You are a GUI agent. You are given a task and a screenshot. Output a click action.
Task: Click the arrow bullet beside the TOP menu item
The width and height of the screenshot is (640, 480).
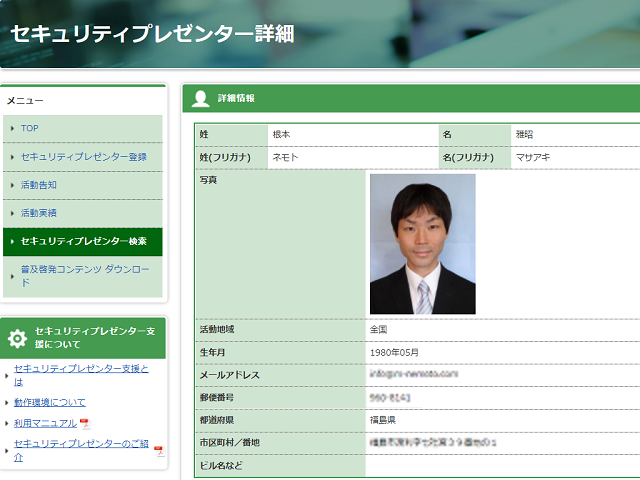coord(12,129)
